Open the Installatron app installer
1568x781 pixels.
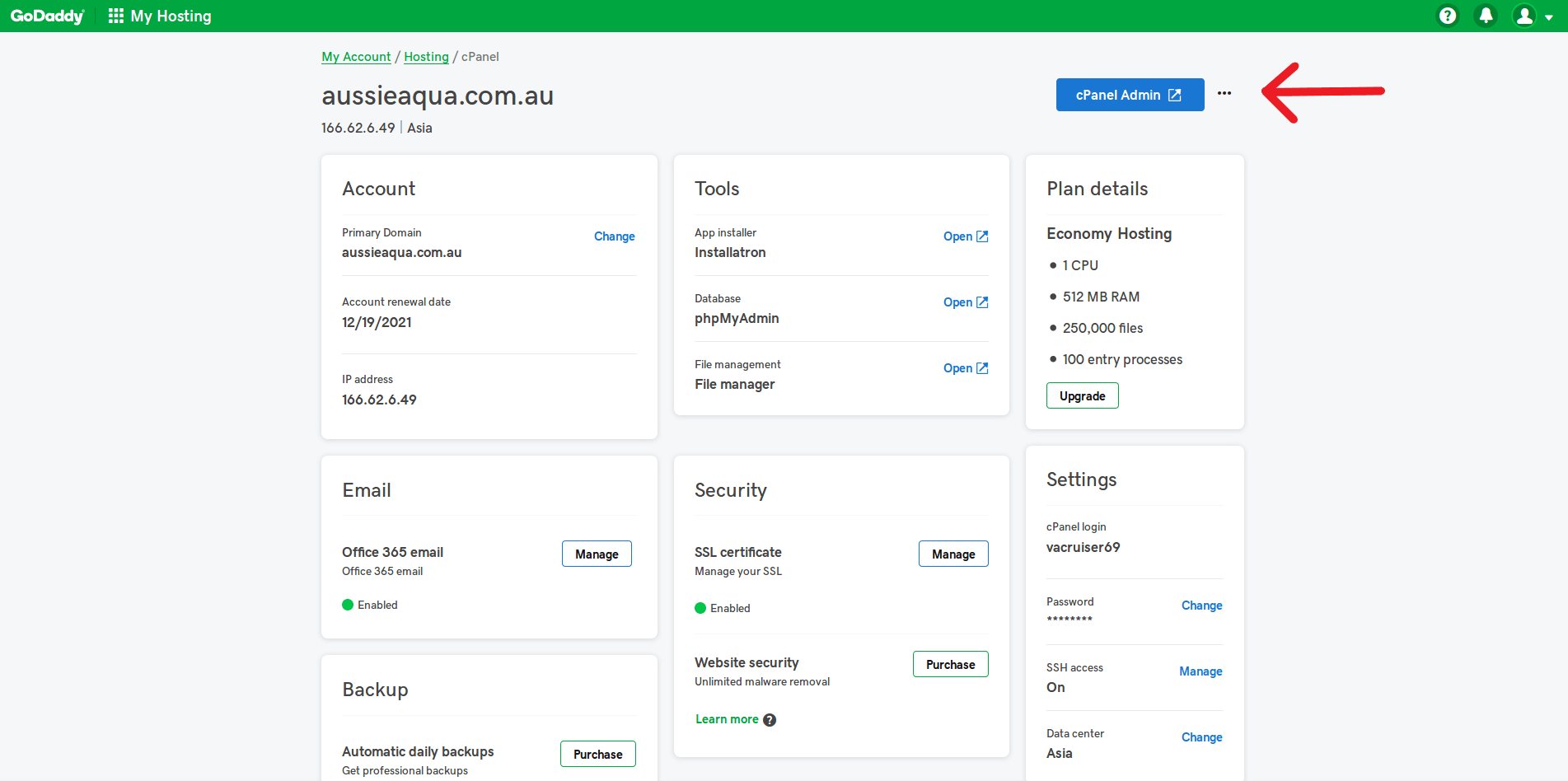966,236
